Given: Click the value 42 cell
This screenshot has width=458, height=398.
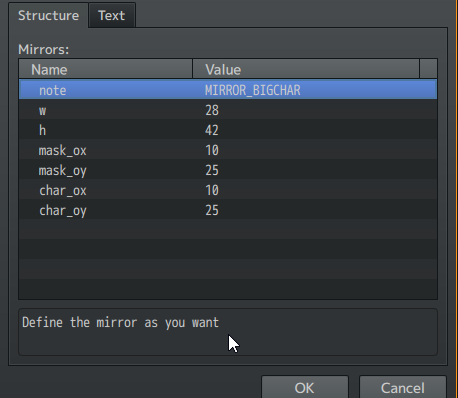Looking at the screenshot, I should pos(315,129).
